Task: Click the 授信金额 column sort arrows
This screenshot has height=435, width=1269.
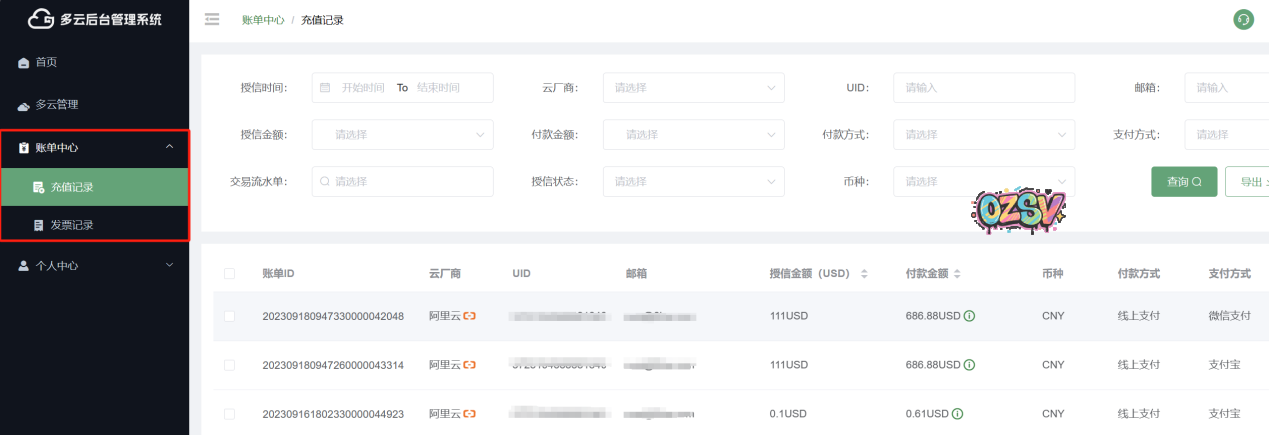Action: (x=864, y=274)
